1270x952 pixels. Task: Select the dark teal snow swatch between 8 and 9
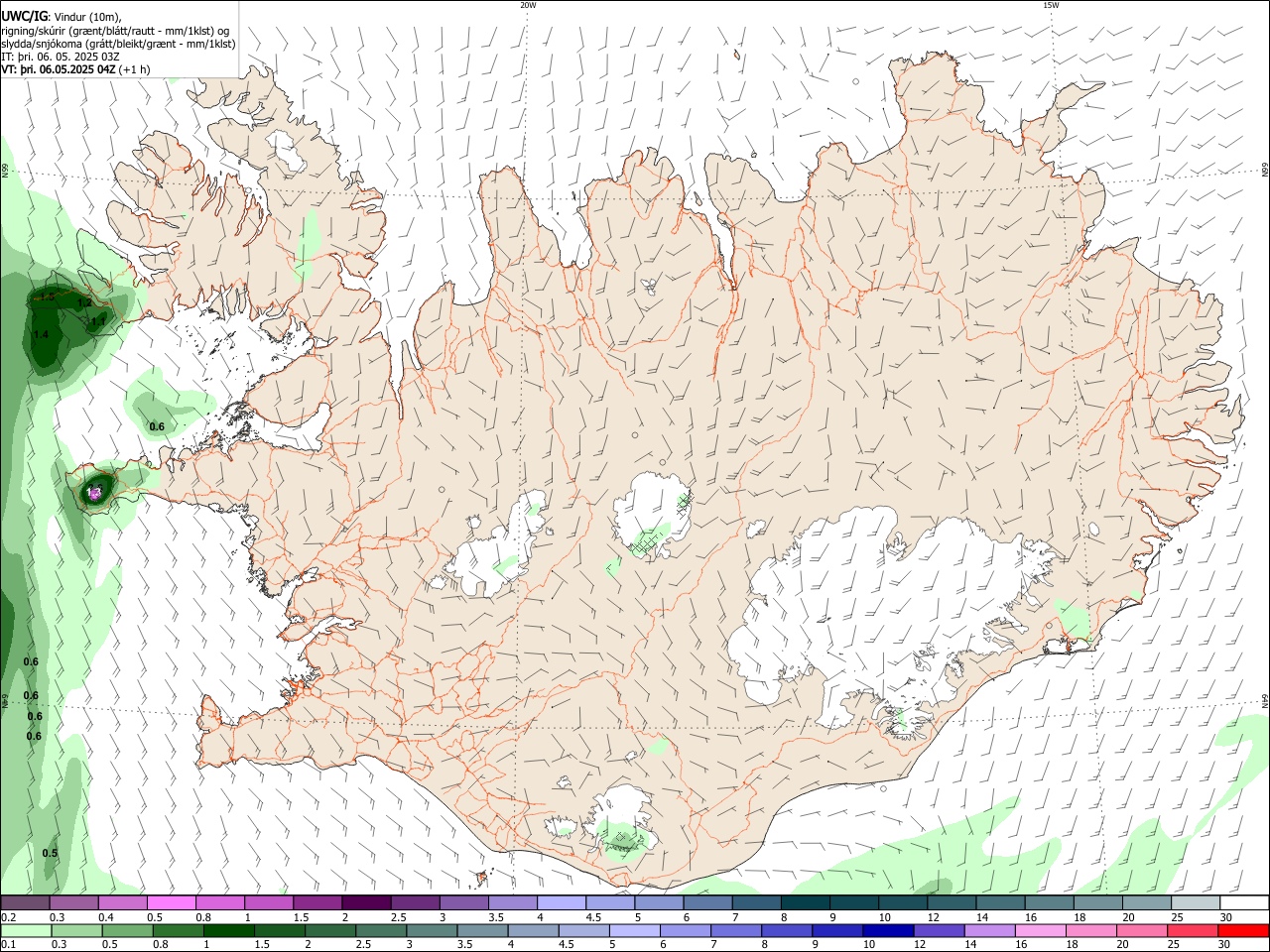(806, 902)
